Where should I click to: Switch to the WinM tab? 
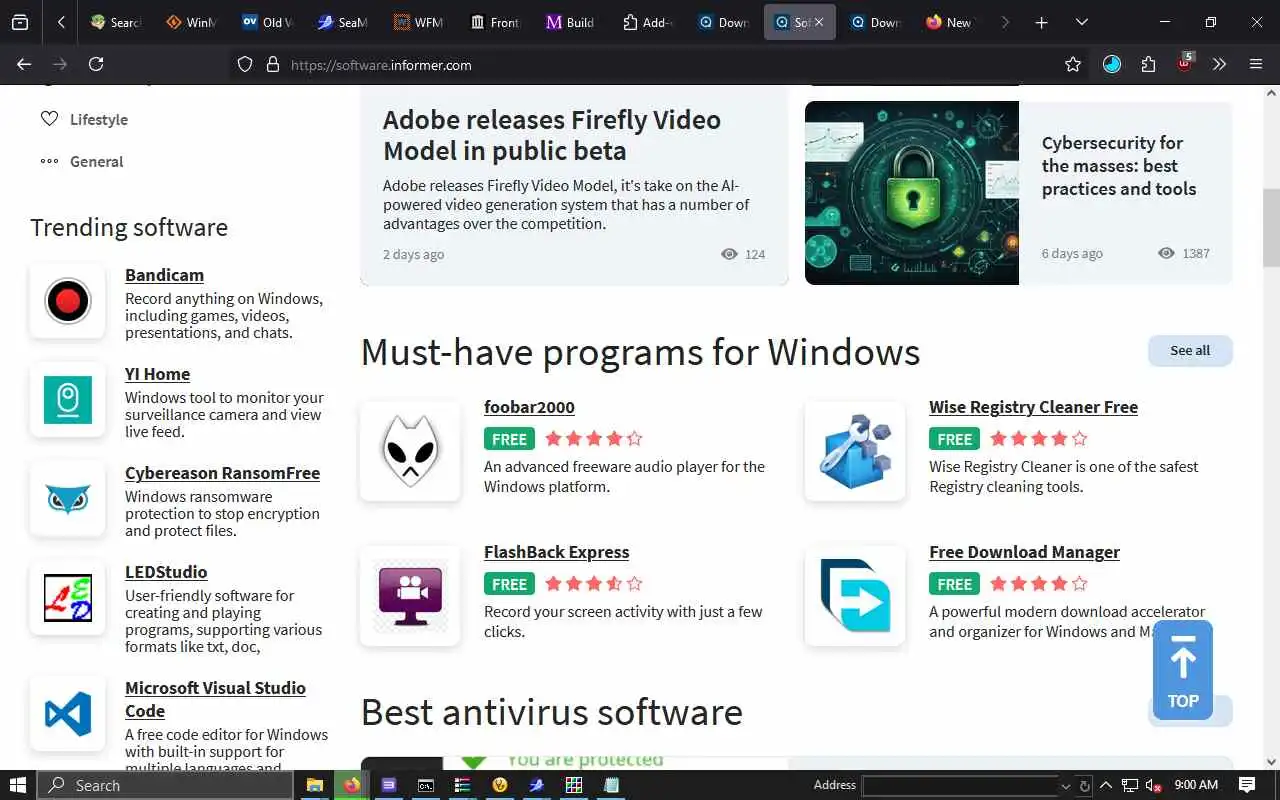pos(190,22)
